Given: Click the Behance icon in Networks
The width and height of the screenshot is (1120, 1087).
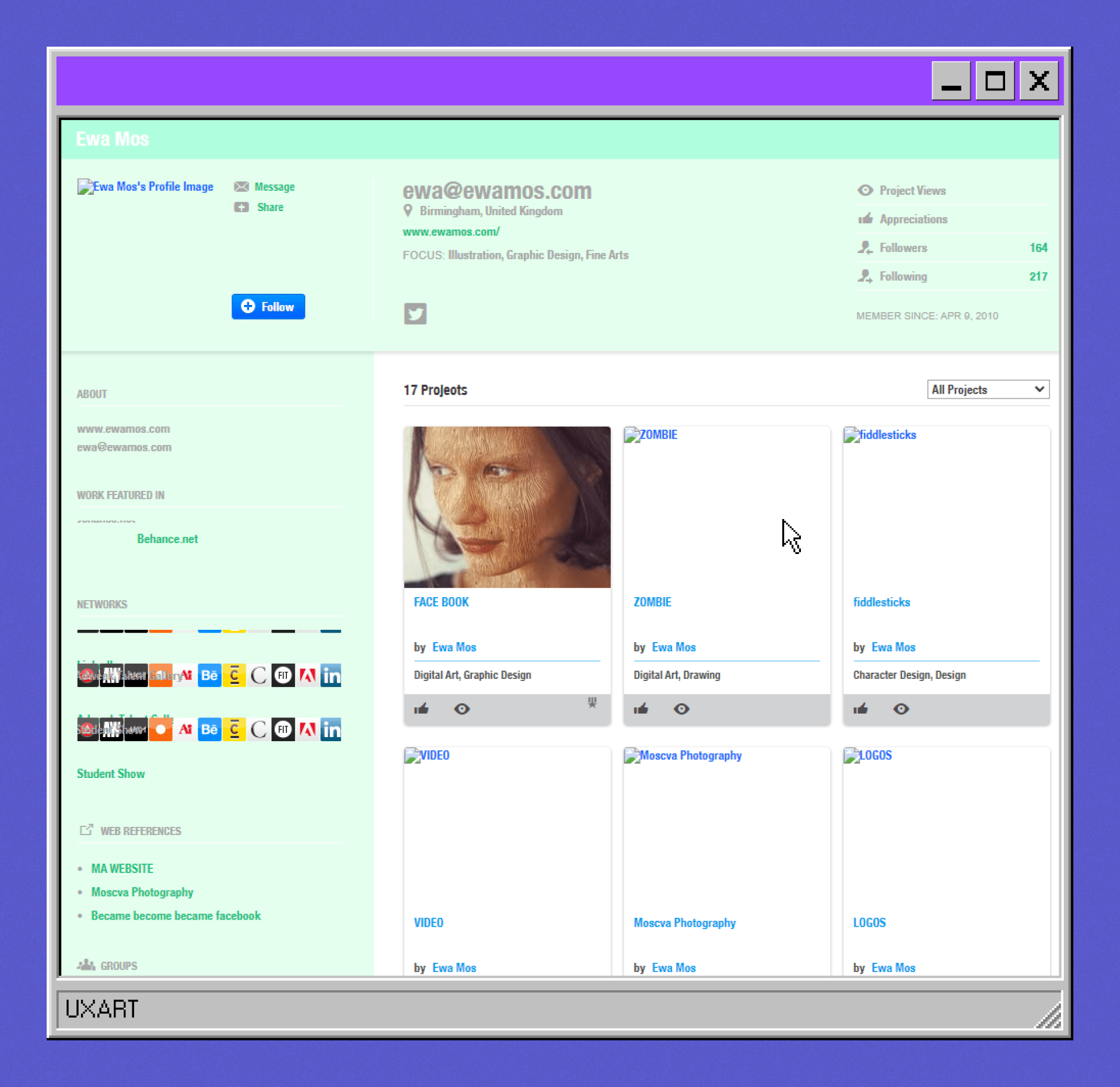Looking at the screenshot, I should click(209, 675).
